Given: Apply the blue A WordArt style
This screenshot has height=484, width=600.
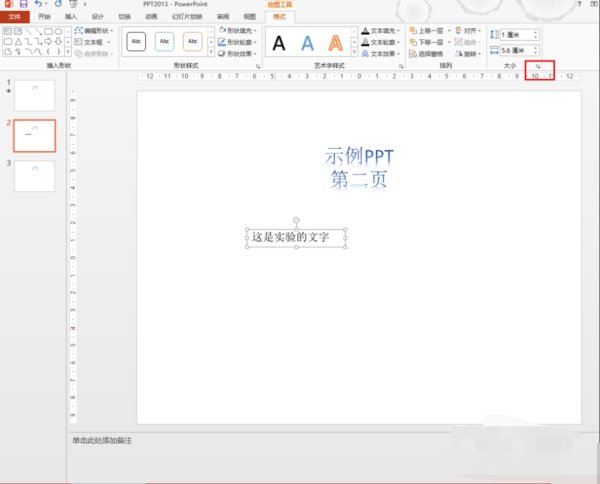Looking at the screenshot, I should [307, 43].
